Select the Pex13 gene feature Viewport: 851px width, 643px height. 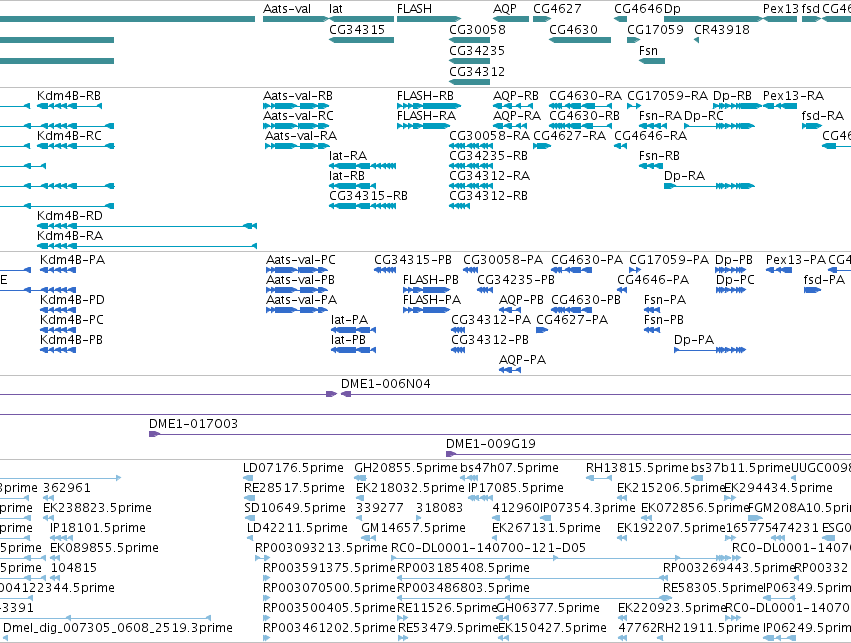tap(780, 19)
